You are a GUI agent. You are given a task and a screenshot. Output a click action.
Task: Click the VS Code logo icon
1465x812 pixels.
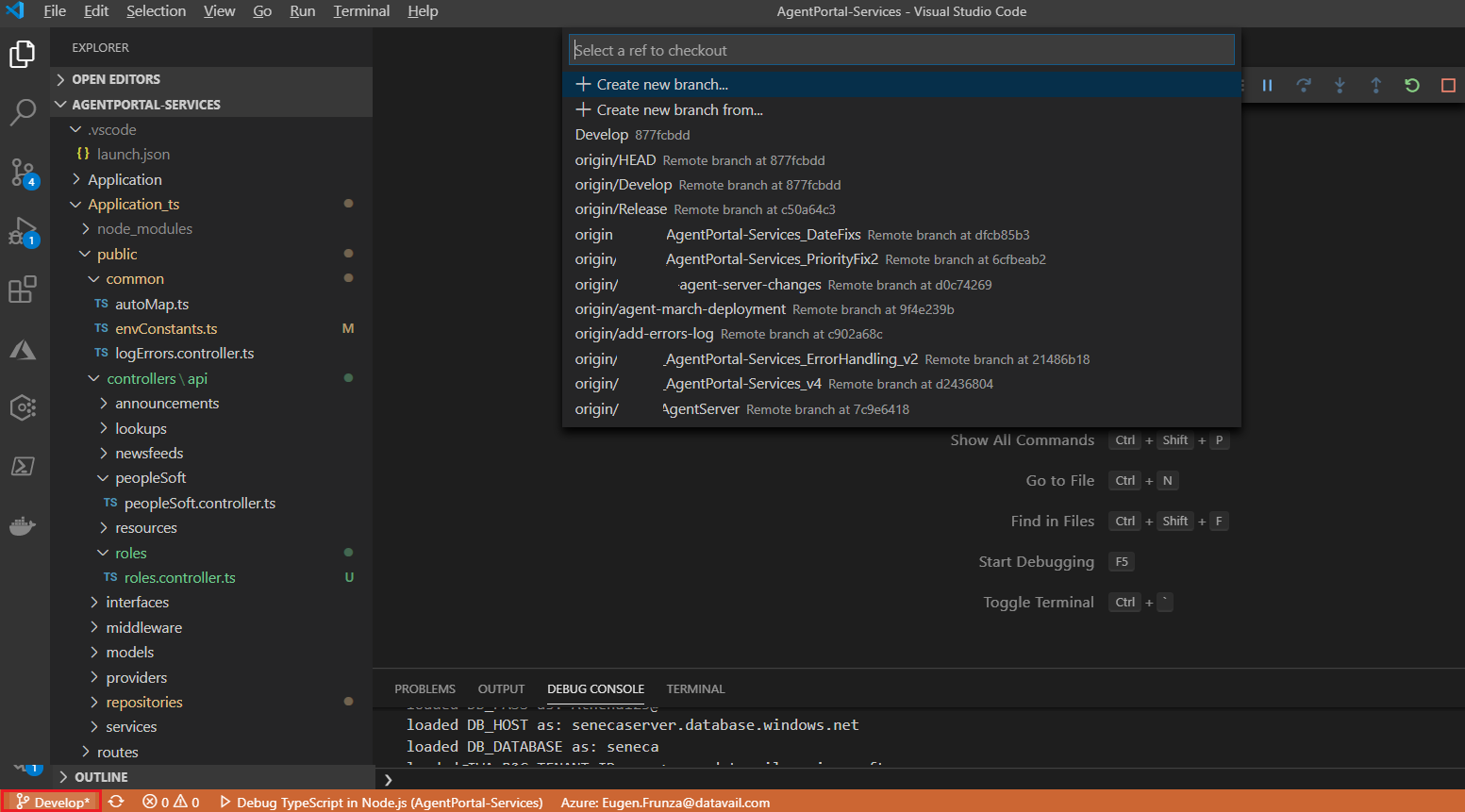[16, 11]
